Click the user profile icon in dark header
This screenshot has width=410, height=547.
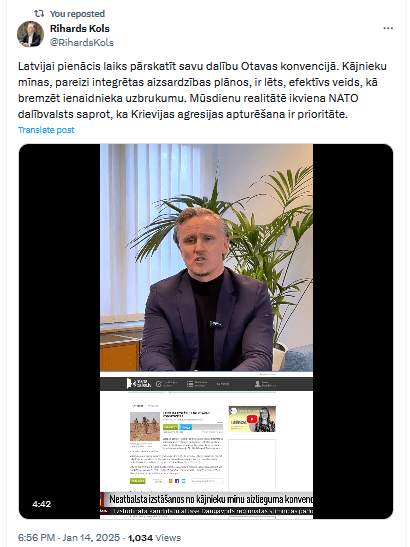coord(258,384)
